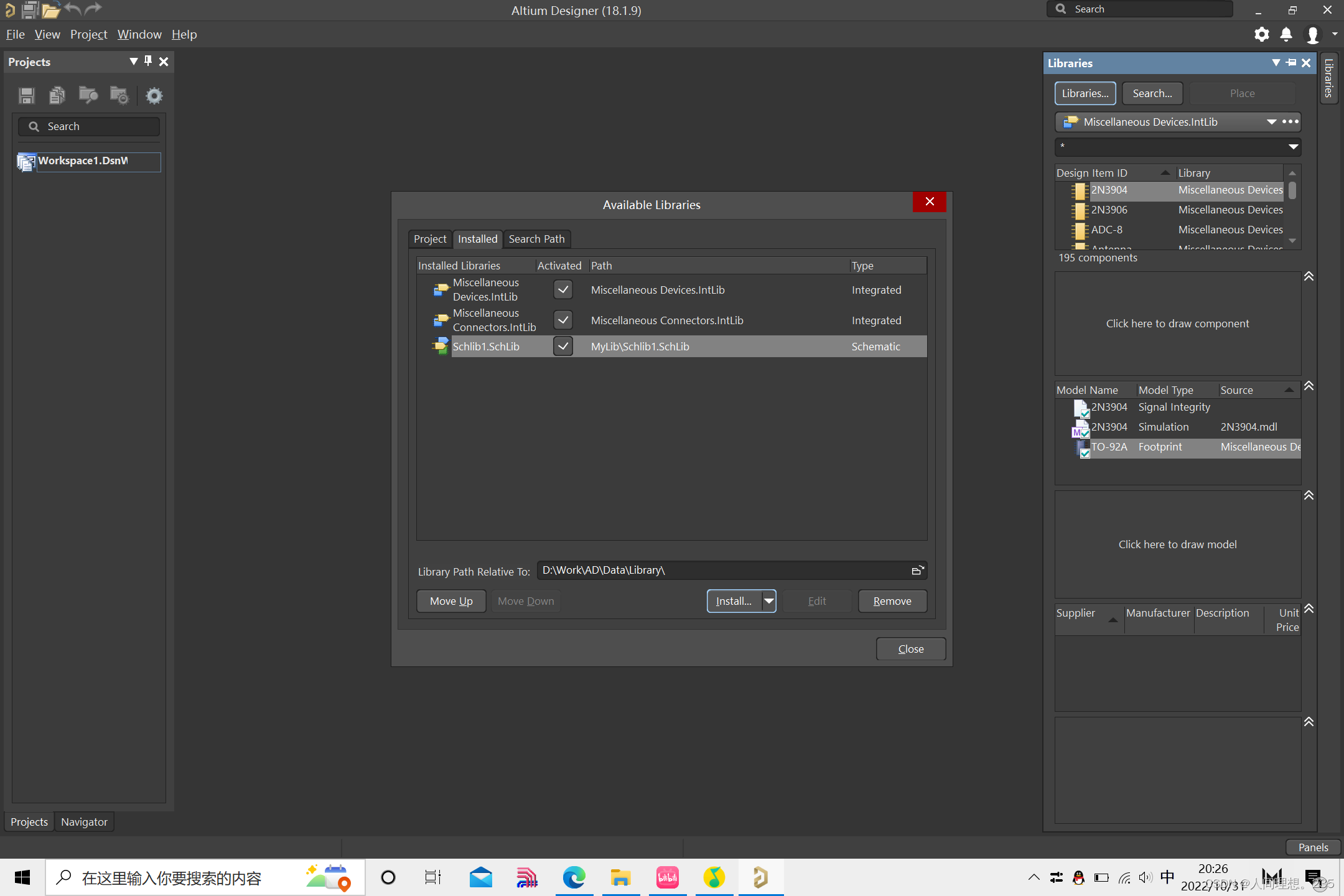Pin the Projects panel with pushpin icon

148,61
